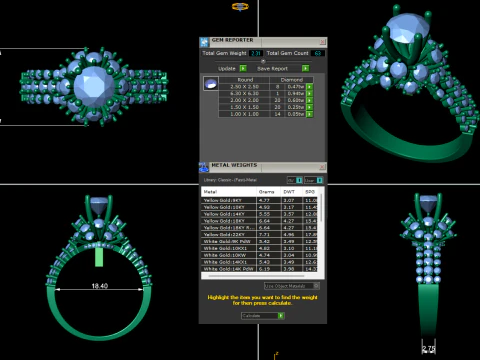Screen dimensions: 480x360
Task: Click the Metal Weights panel icon
Action: click(204, 167)
